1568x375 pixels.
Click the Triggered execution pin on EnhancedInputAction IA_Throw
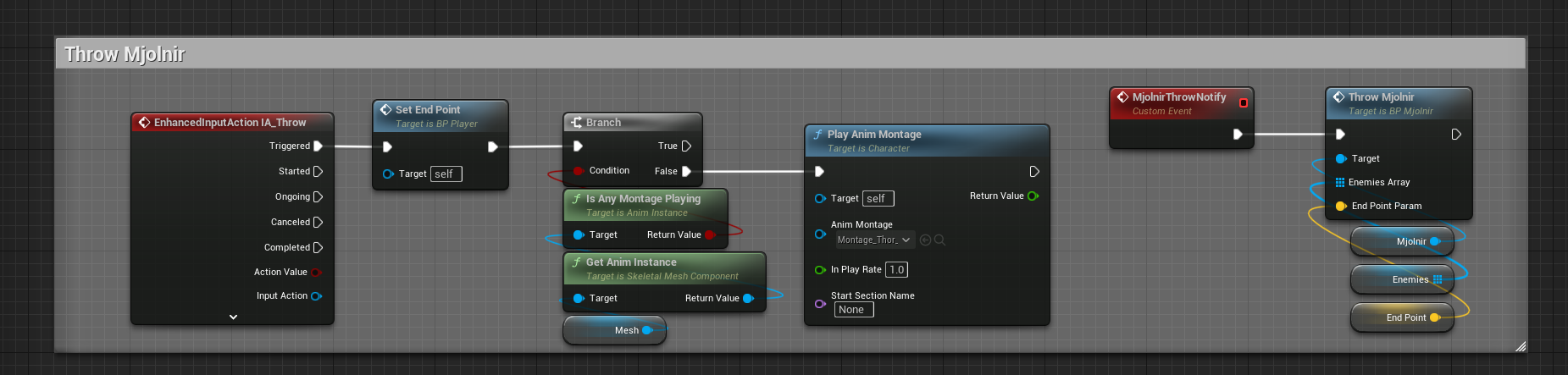pyautogui.click(x=319, y=146)
